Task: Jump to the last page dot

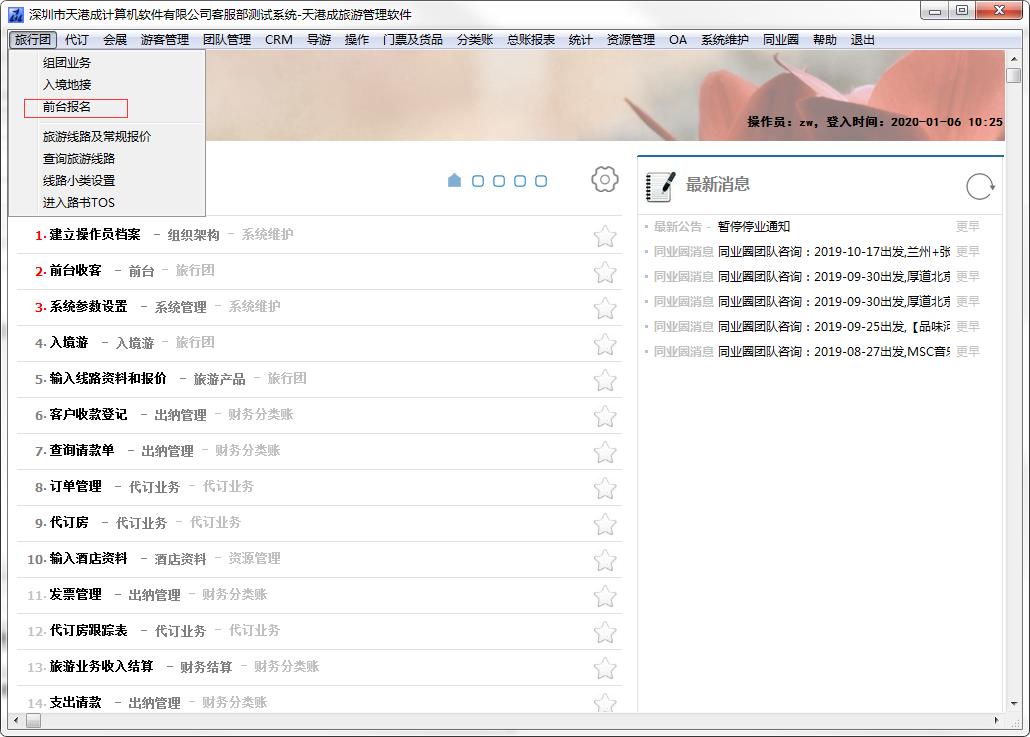Action: coord(541,181)
